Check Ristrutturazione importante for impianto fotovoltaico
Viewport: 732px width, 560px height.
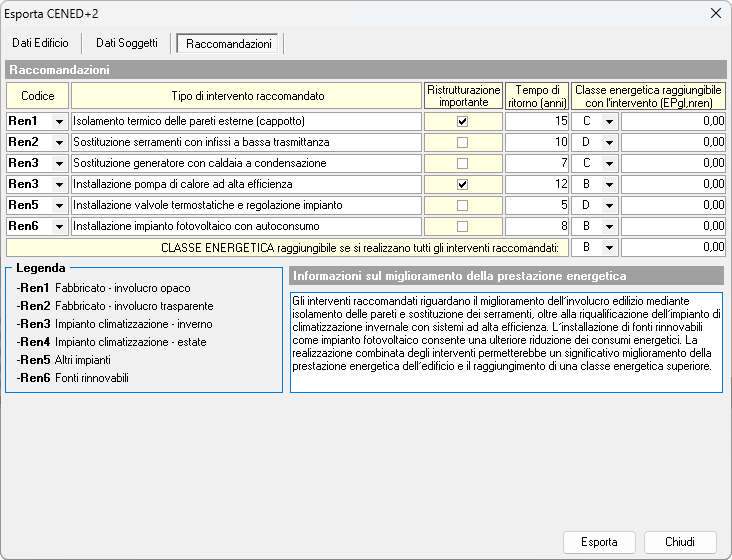click(x=462, y=226)
